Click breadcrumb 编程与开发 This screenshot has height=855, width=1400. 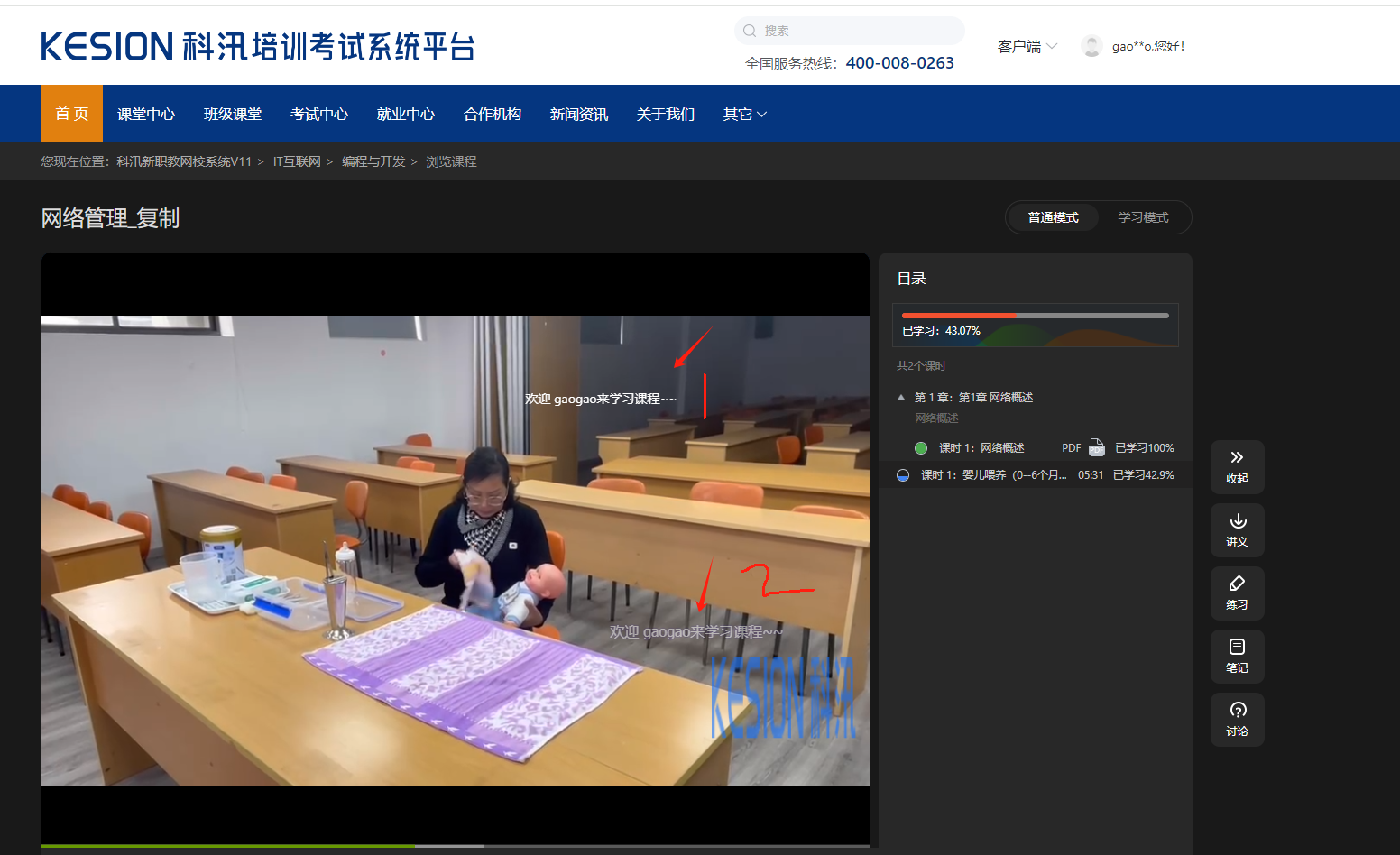[x=373, y=161]
